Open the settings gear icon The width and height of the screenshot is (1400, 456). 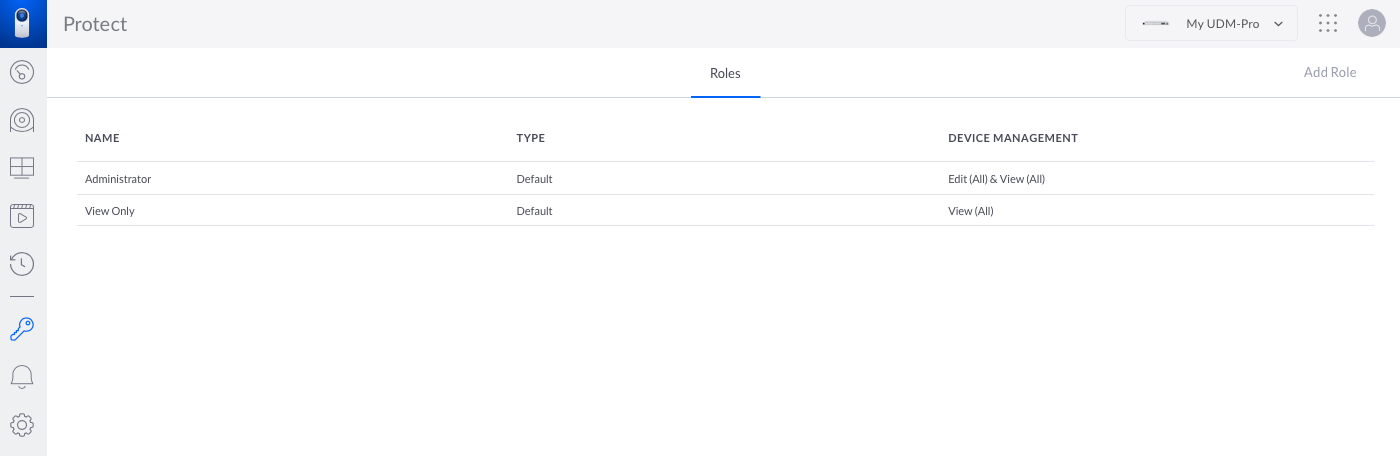[22, 425]
